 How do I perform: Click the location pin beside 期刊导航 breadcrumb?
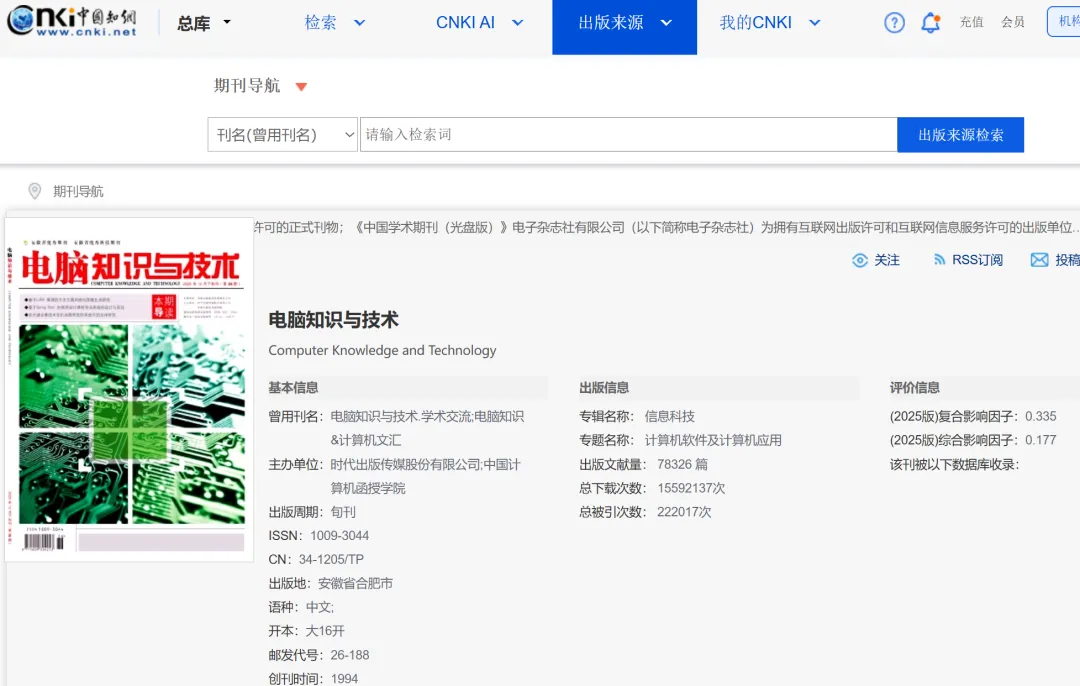pos(35,190)
